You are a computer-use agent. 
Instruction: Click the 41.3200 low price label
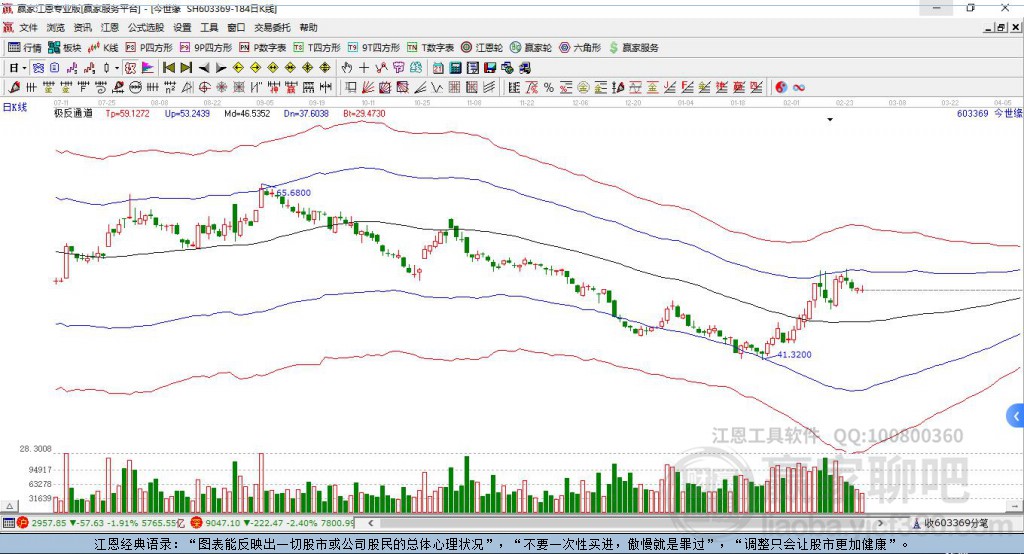794,355
